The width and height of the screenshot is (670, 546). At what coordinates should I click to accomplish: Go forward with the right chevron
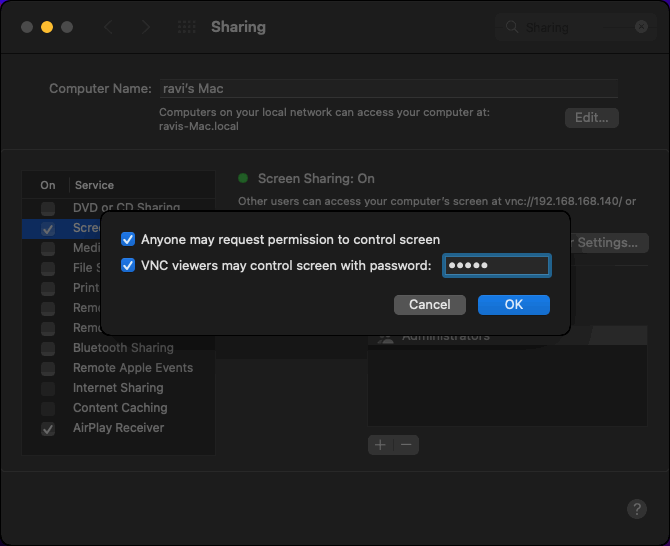[x=146, y=27]
